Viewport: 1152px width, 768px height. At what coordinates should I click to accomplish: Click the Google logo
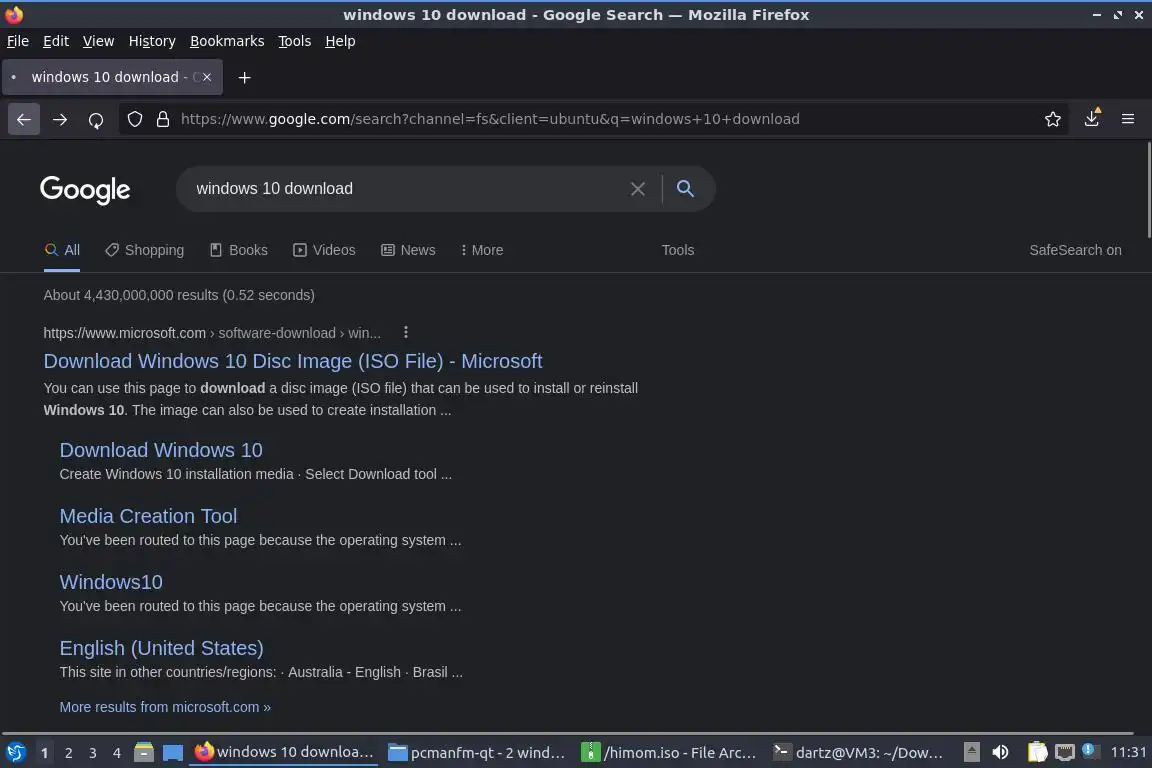tap(85, 190)
